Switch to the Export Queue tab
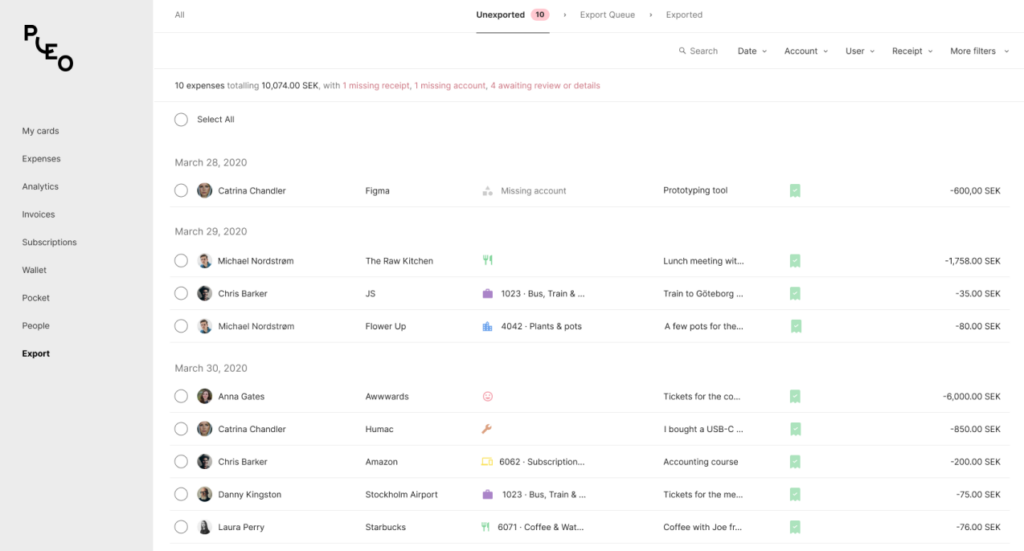Image resolution: width=1024 pixels, height=551 pixels. [607, 14]
